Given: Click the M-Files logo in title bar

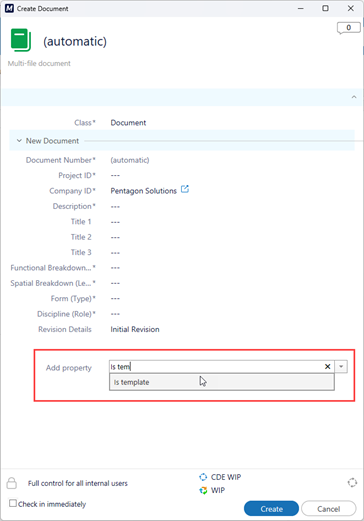Looking at the screenshot, I should click(9, 8).
